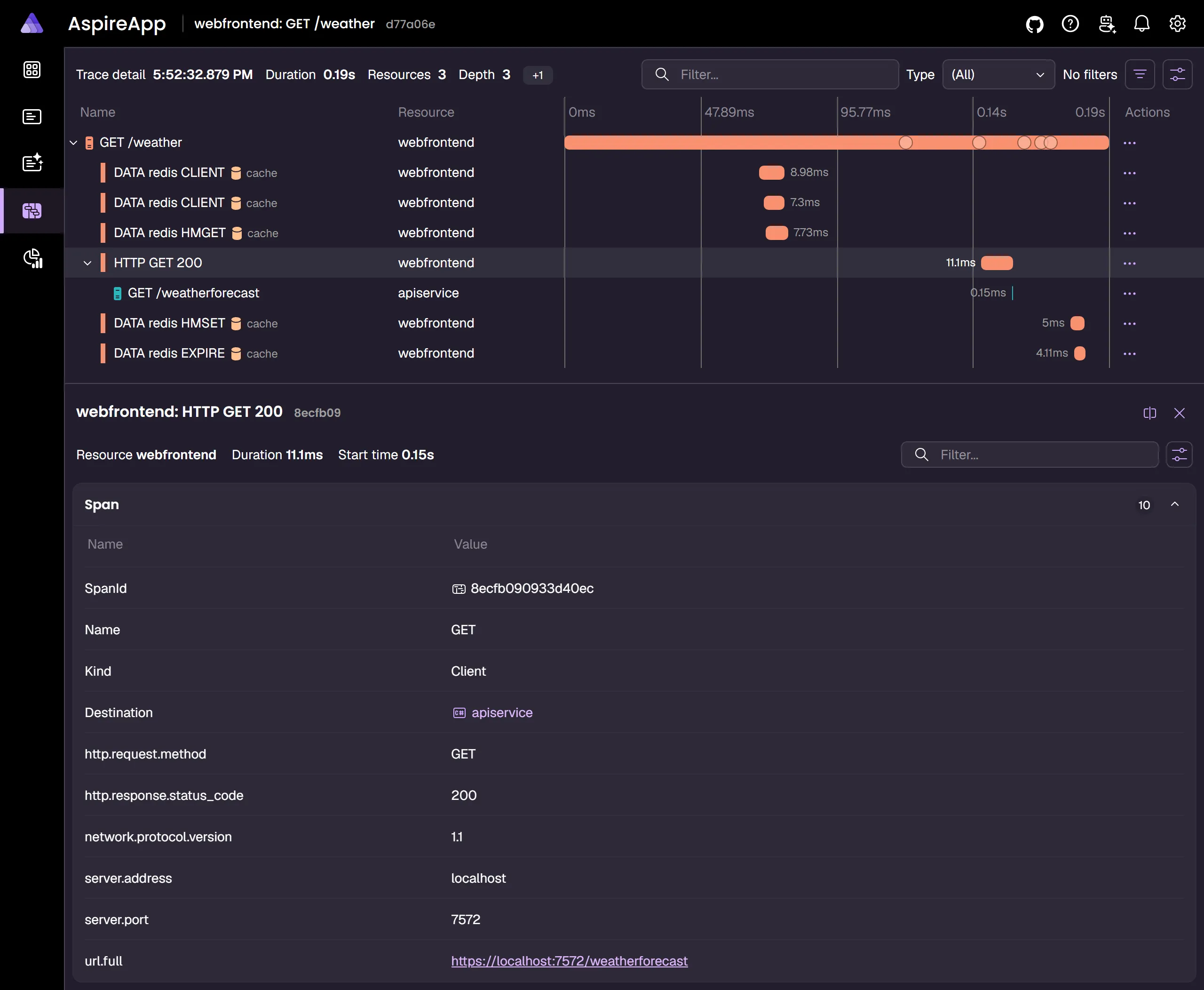Open the notifications bell

[1142, 24]
